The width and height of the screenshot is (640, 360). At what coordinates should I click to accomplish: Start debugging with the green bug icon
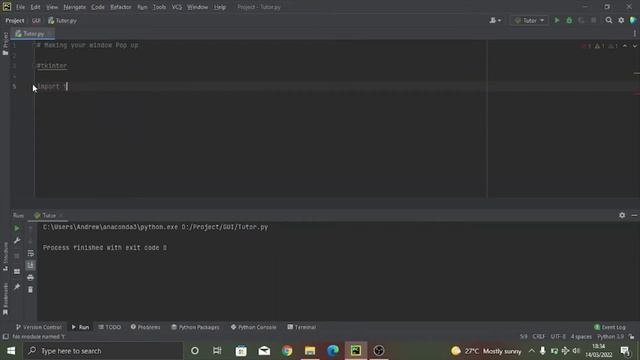569,20
